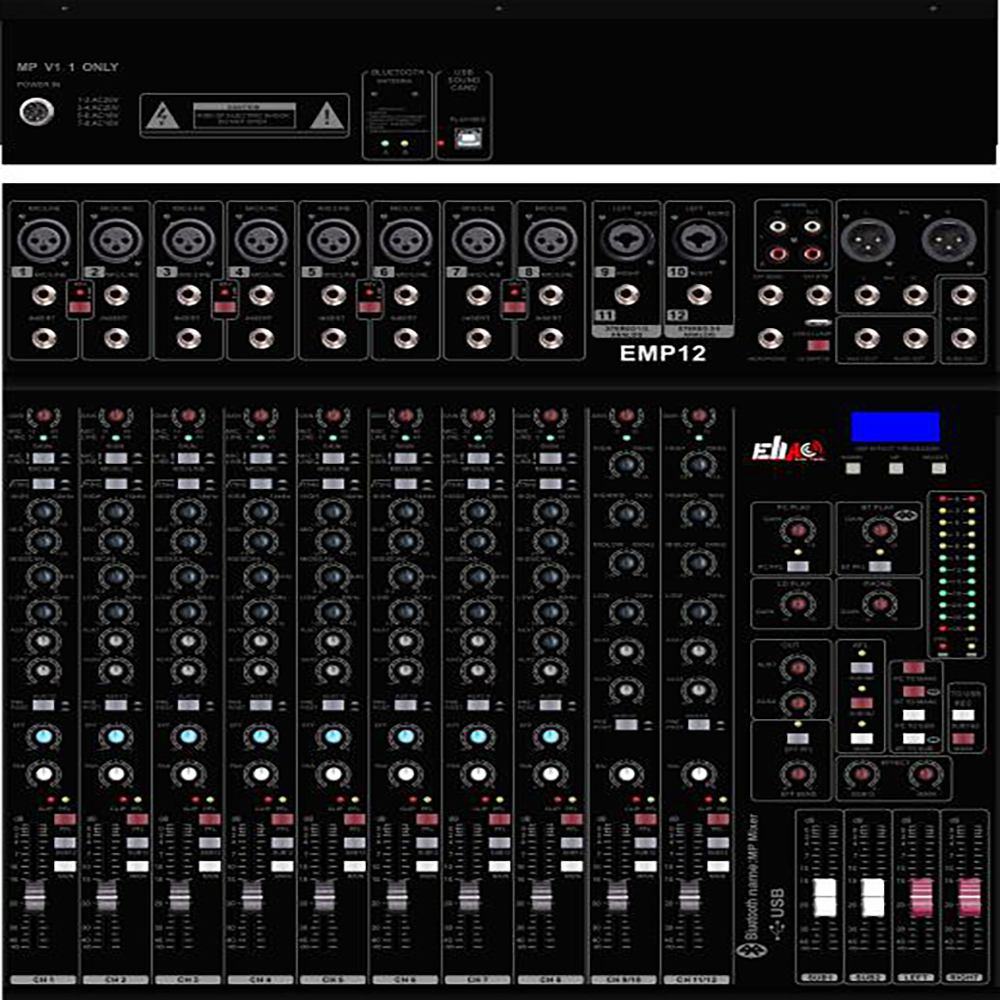Engage the PC TO MAIN switch
The image size is (1000, 1000).
[x=914, y=666]
